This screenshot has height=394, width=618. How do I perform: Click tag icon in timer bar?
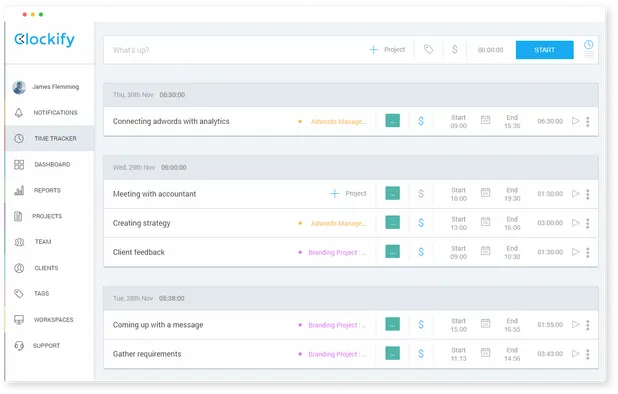tap(428, 50)
